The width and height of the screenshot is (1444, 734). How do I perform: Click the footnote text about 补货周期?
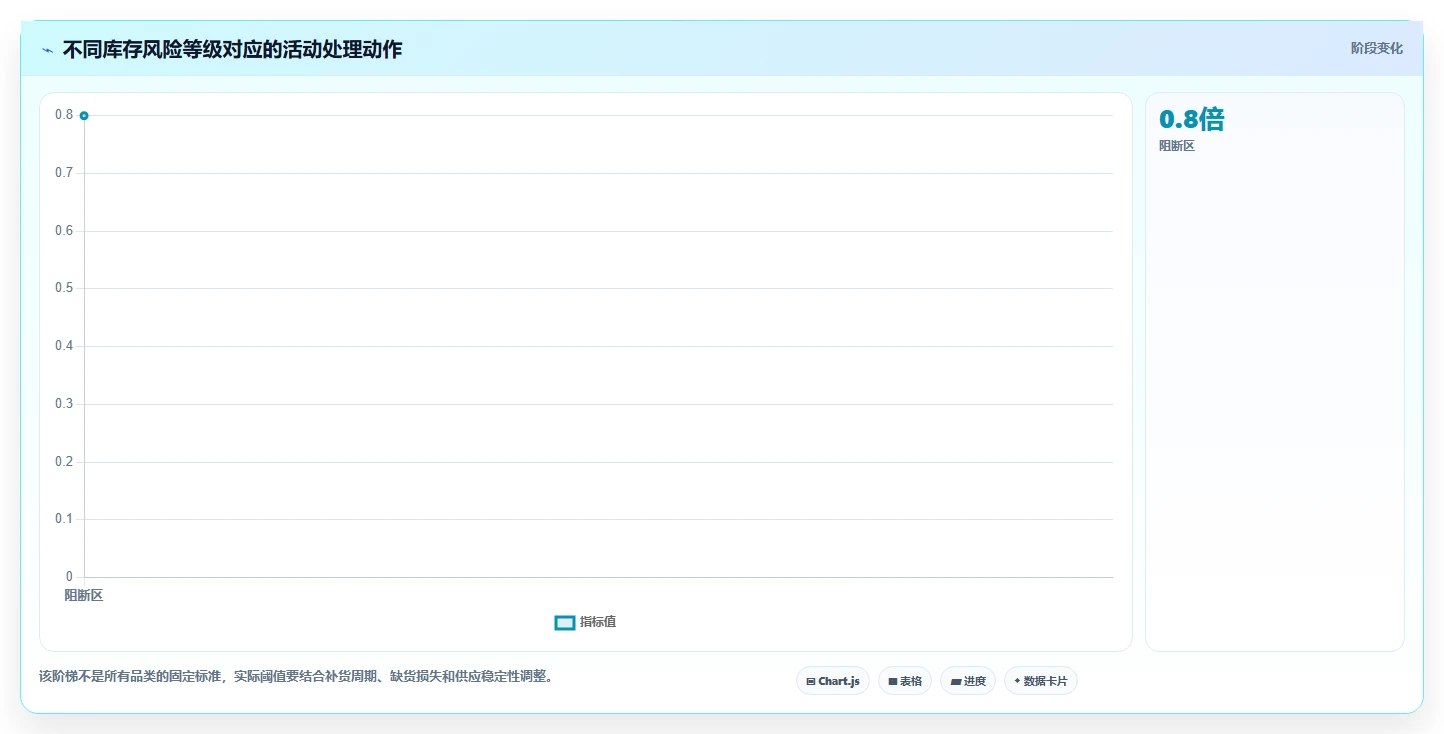pyautogui.click(x=296, y=676)
